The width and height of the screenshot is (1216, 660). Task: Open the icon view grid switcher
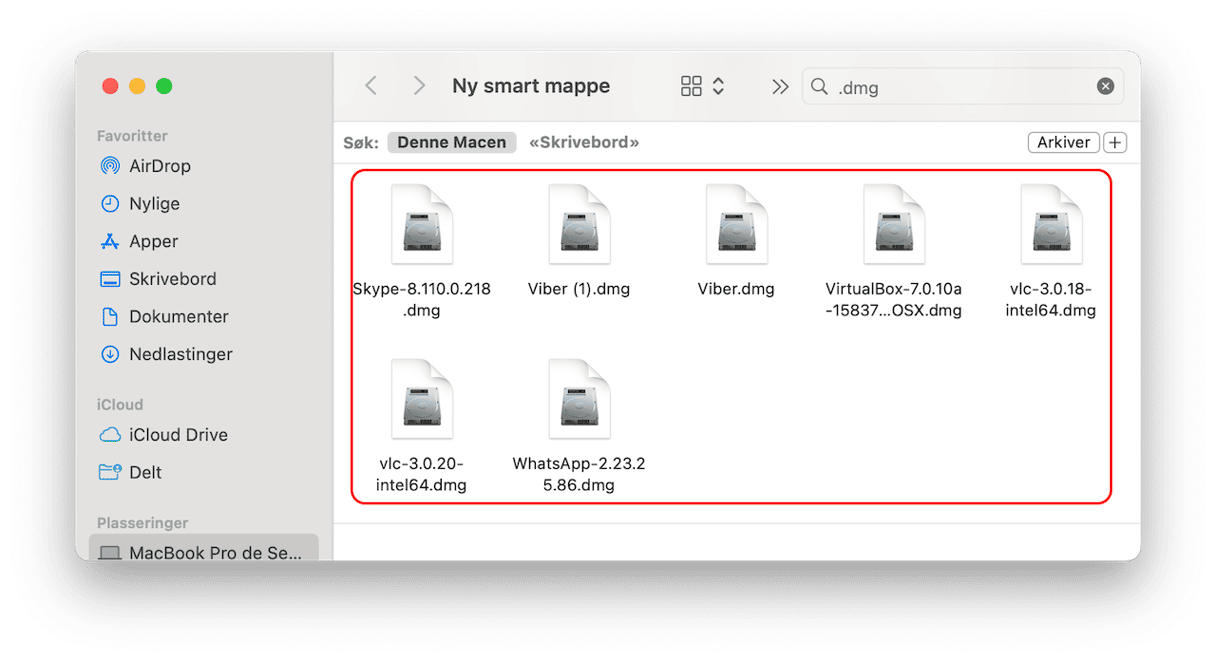coord(702,86)
